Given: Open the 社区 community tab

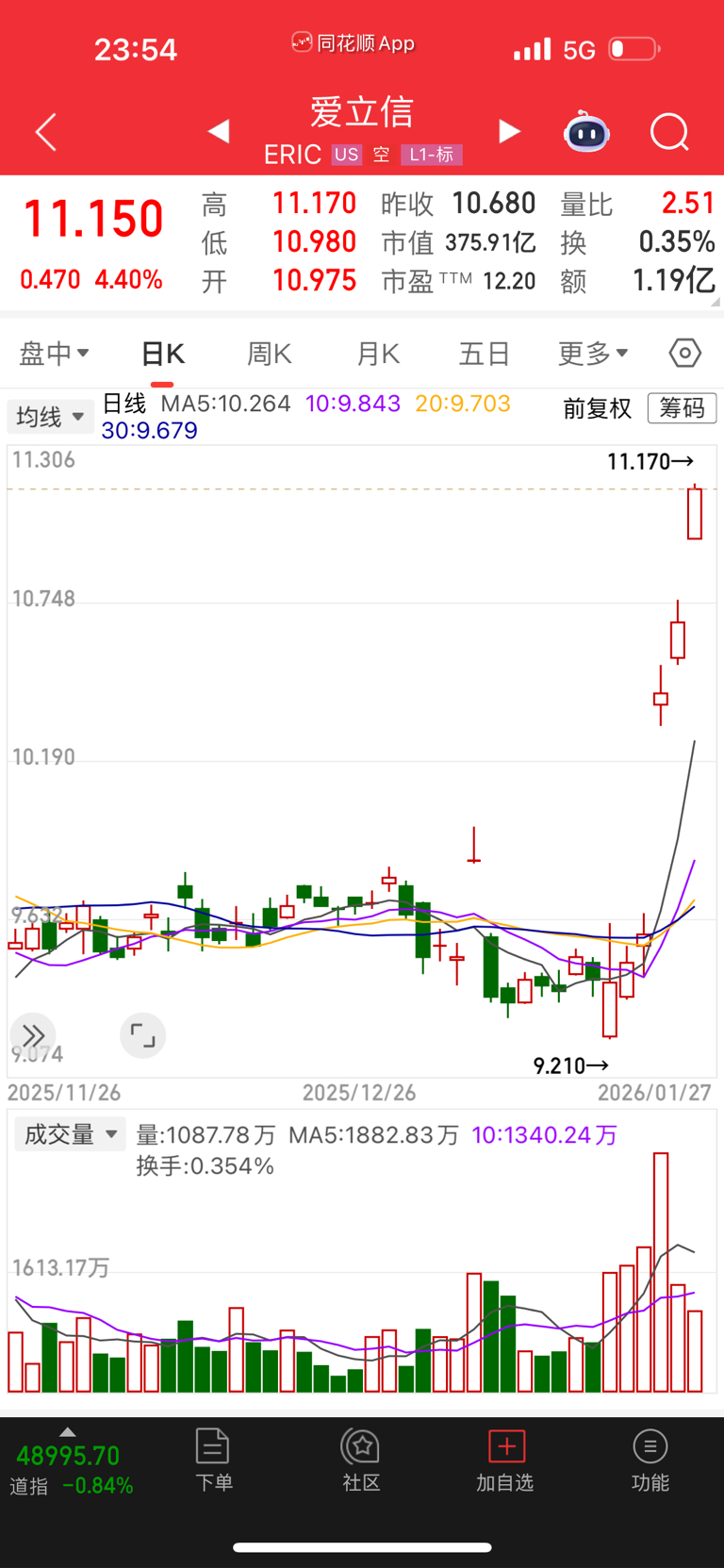Looking at the screenshot, I should click(x=361, y=1460).
